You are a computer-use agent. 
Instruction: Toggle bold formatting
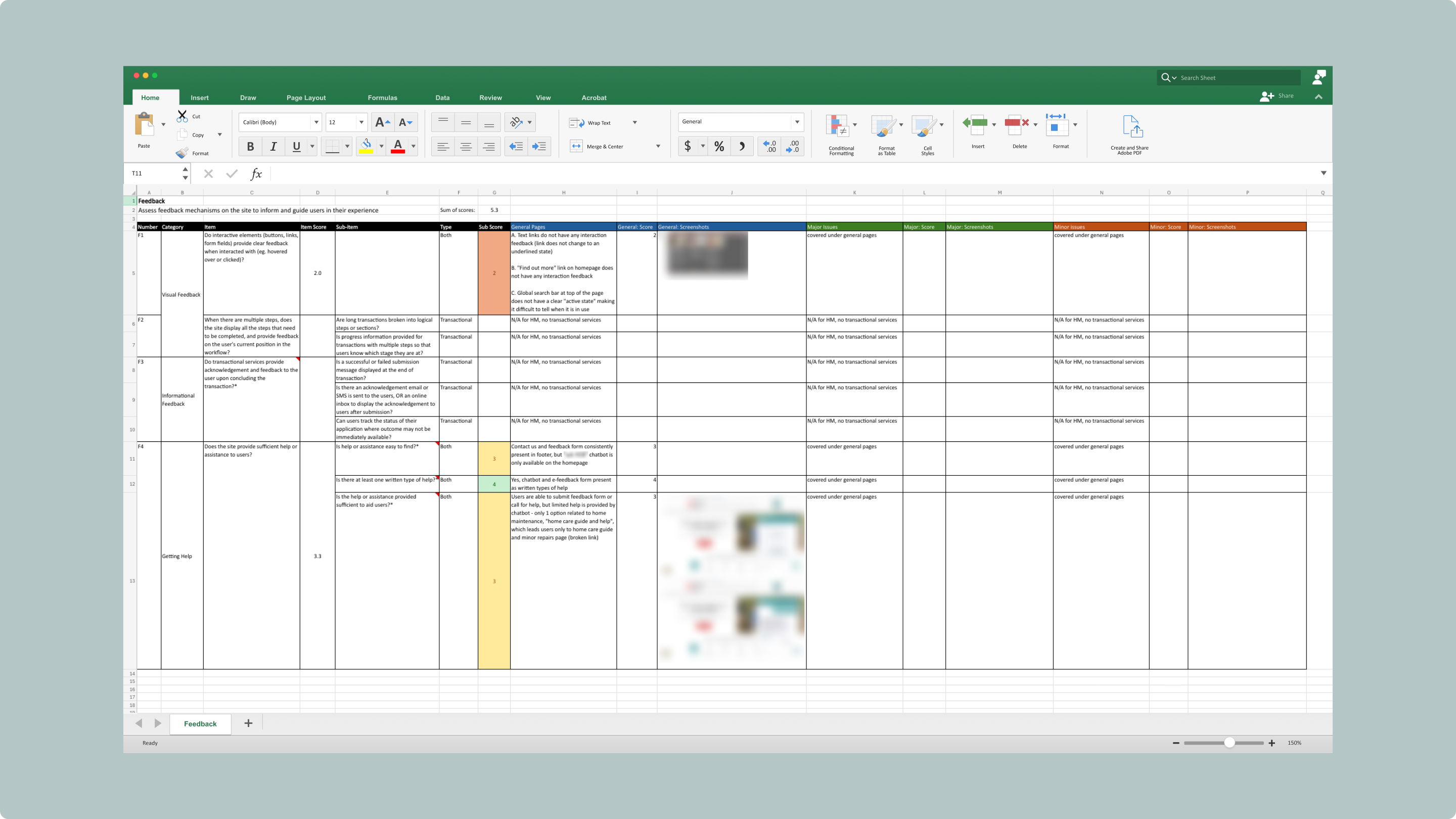(250, 147)
